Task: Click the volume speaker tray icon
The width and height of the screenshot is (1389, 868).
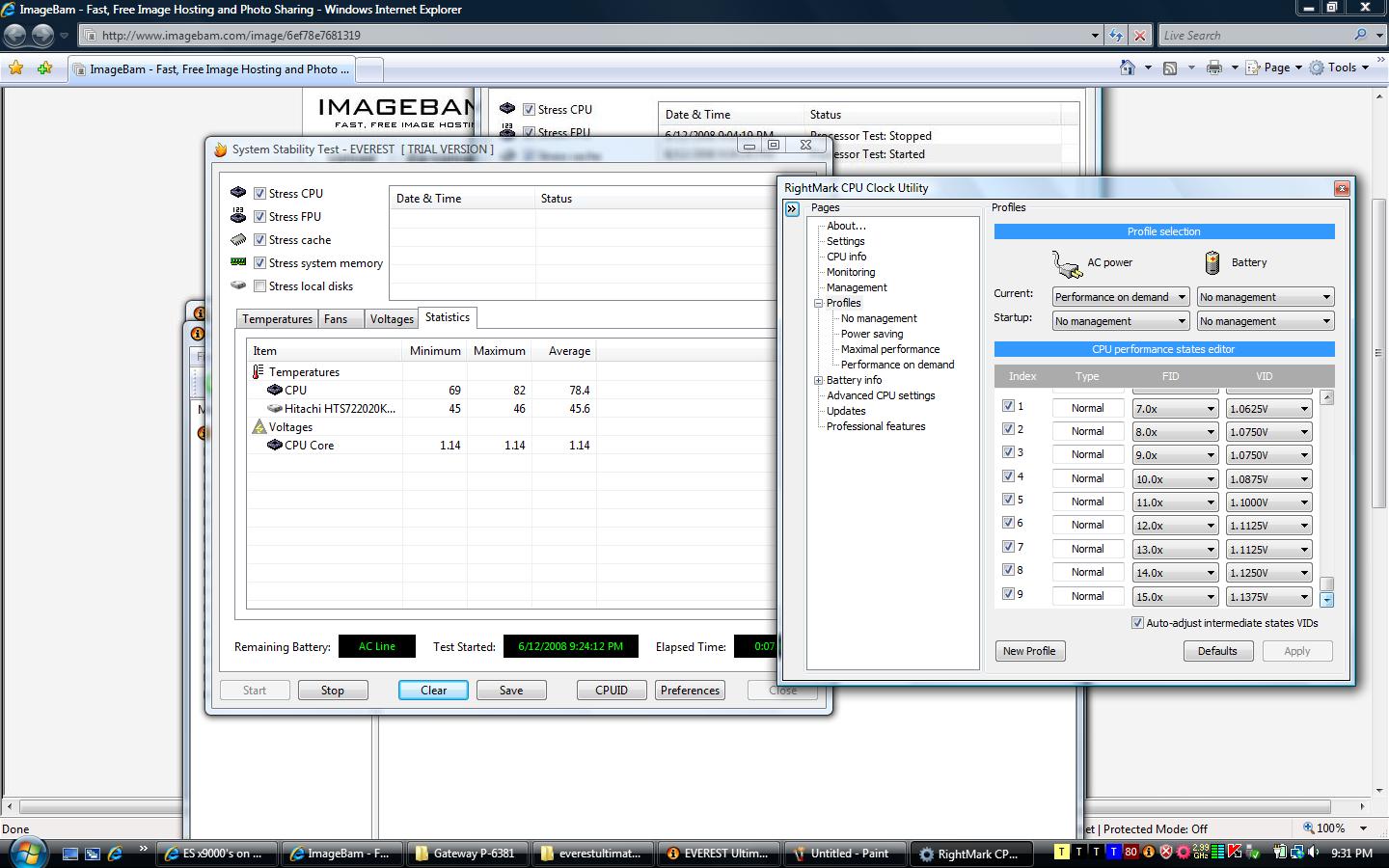Action: (x=1314, y=853)
